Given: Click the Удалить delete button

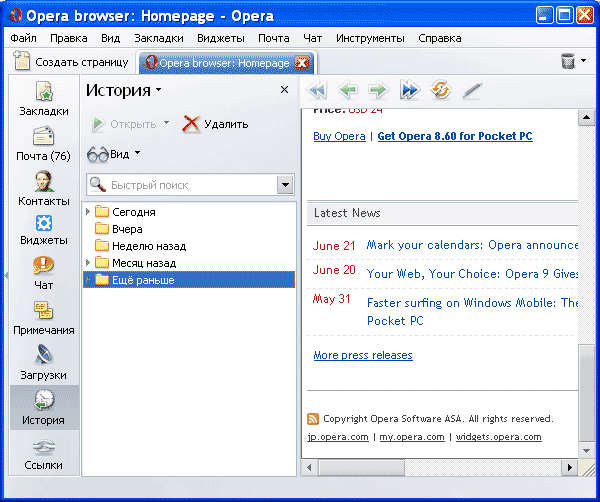Looking at the screenshot, I should coord(215,124).
